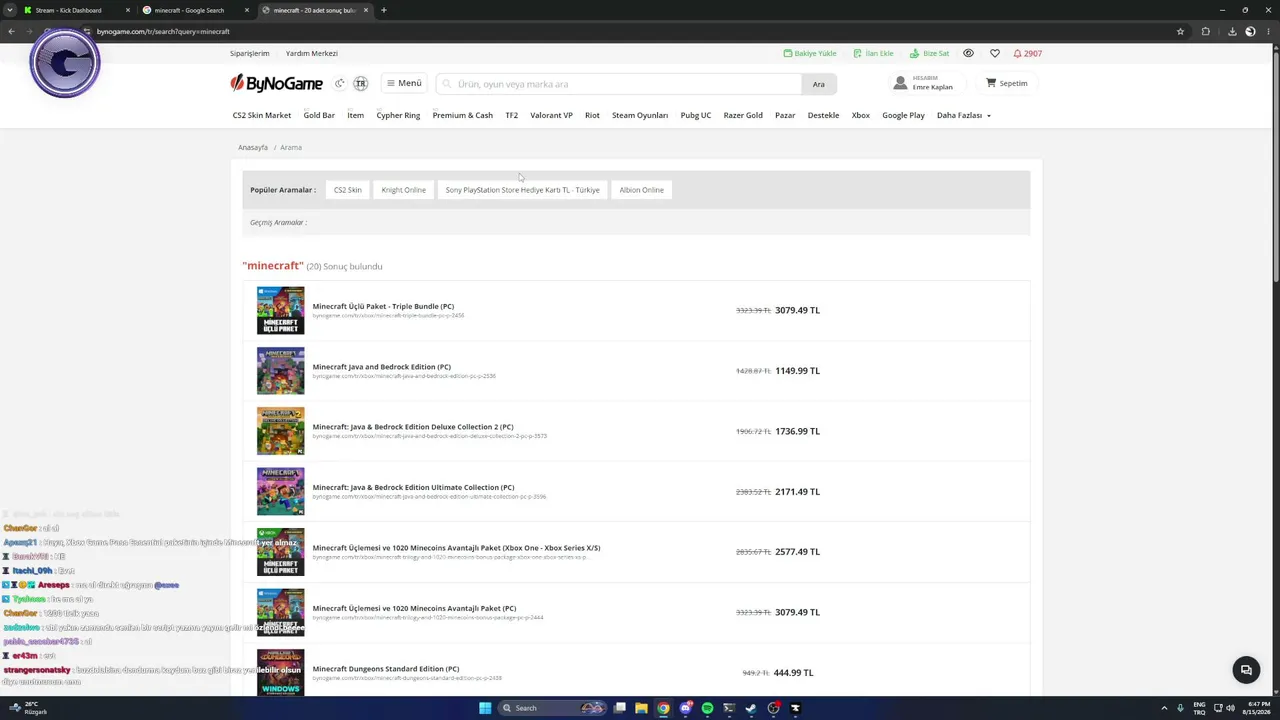Bookmark this page with star icon
The width and height of the screenshot is (1280, 720).
point(1180,31)
